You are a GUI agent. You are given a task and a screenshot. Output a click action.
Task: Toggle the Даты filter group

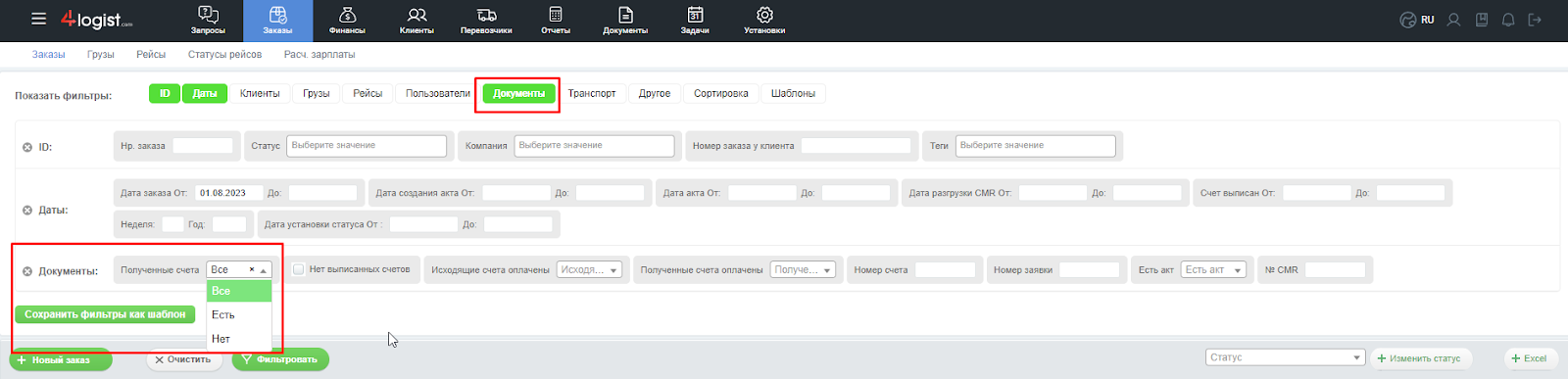(x=205, y=93)
